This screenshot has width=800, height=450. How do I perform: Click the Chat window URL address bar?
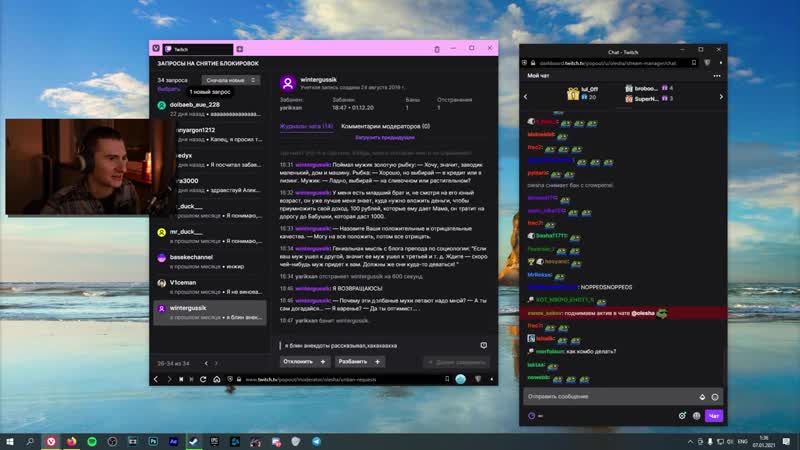click(x=610, y=63)
